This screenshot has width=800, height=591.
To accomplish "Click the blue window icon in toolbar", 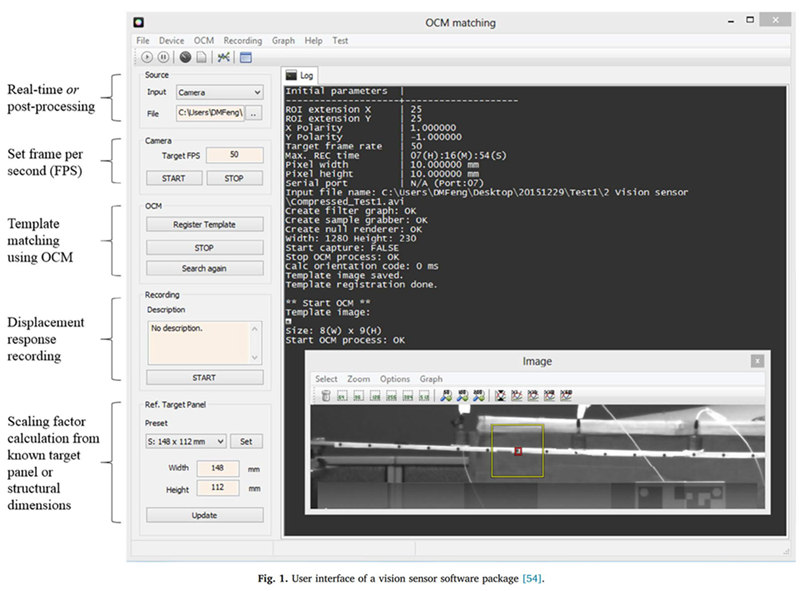I will click(x=246, y=57).
